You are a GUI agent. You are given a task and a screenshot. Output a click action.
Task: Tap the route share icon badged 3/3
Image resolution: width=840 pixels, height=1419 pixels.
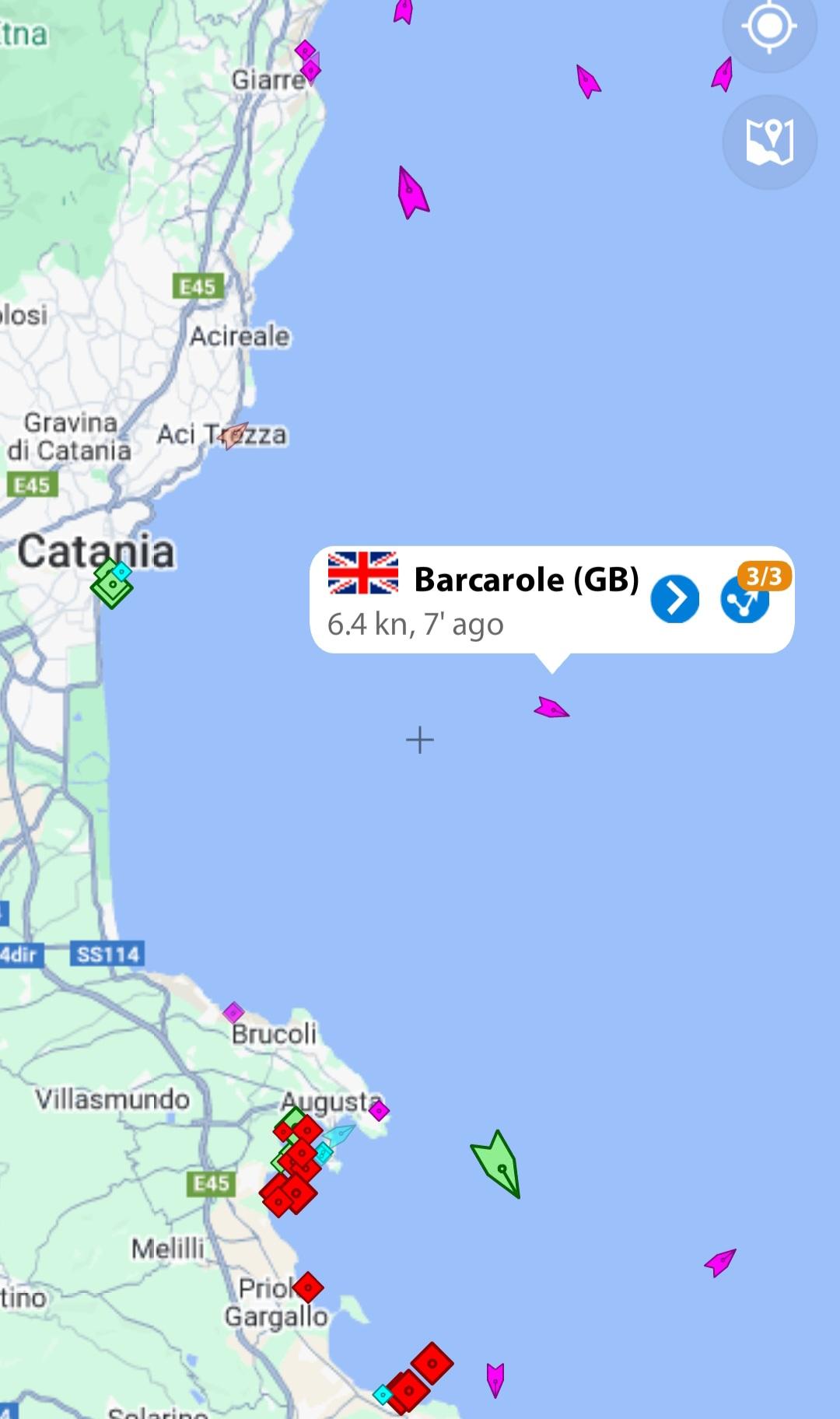click(x=745, y=600)
